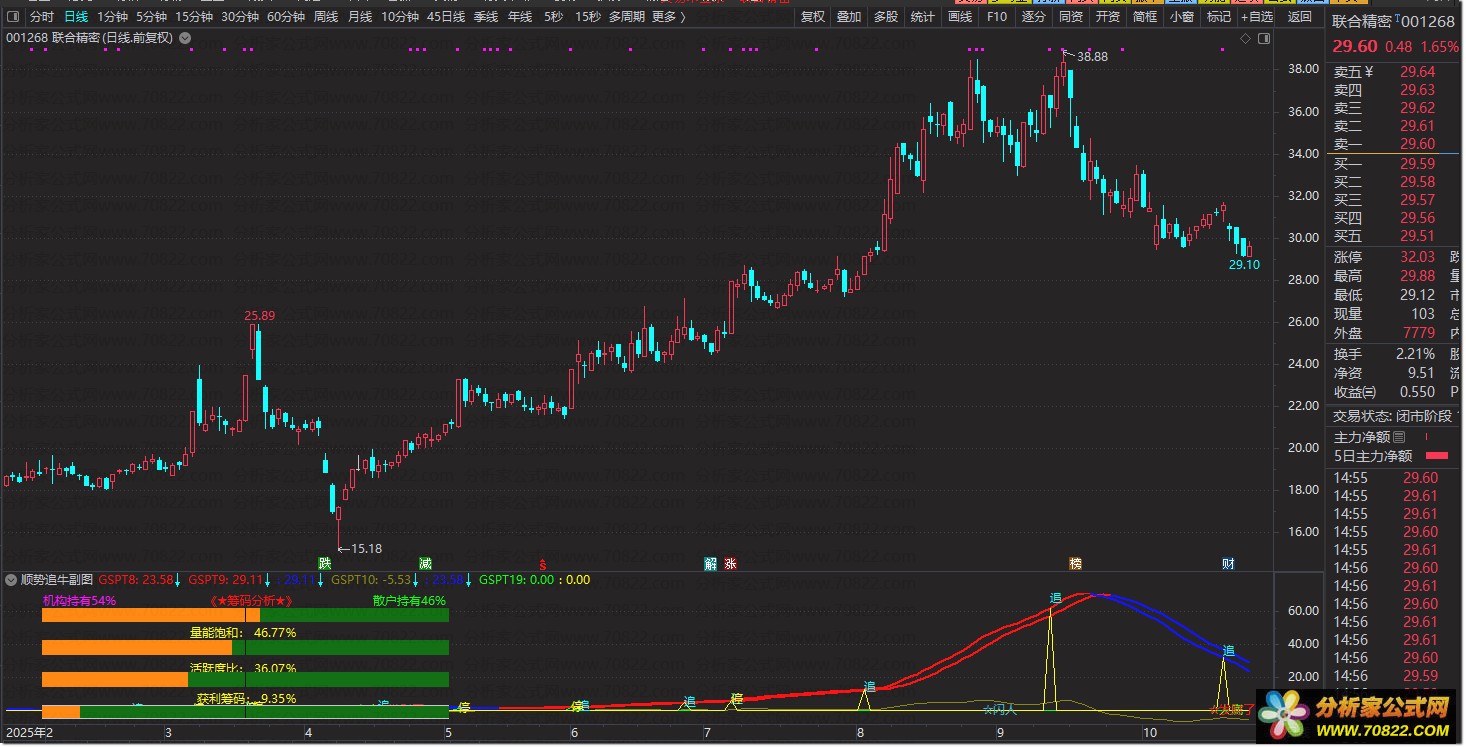The height and width of the screenshot is (747, 1466).
Task: Click the 38.88 high price label
Action: pyautogui.click(x=1092, y=57)
